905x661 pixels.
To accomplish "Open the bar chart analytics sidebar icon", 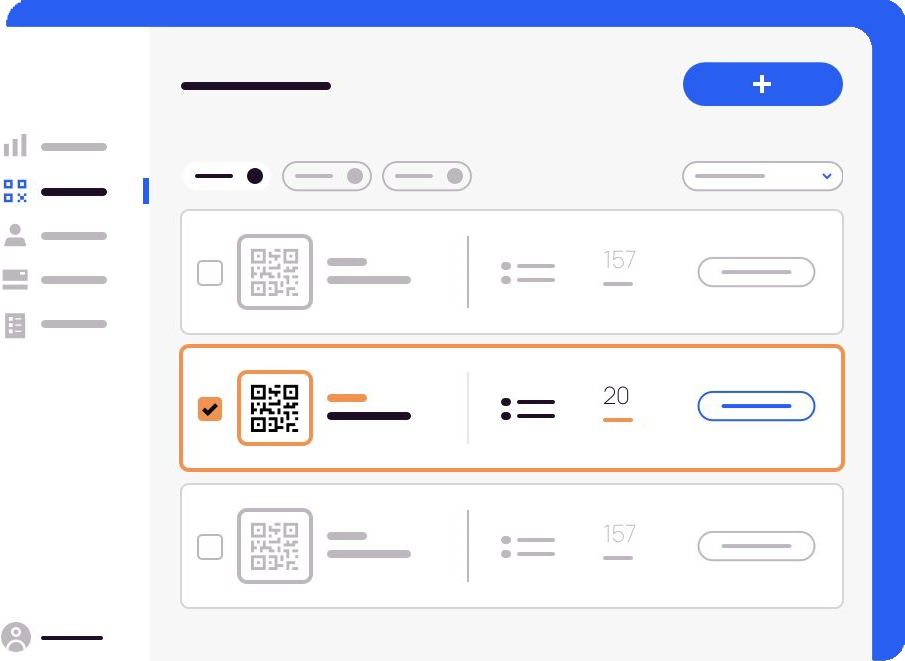I will pos(15,145).
